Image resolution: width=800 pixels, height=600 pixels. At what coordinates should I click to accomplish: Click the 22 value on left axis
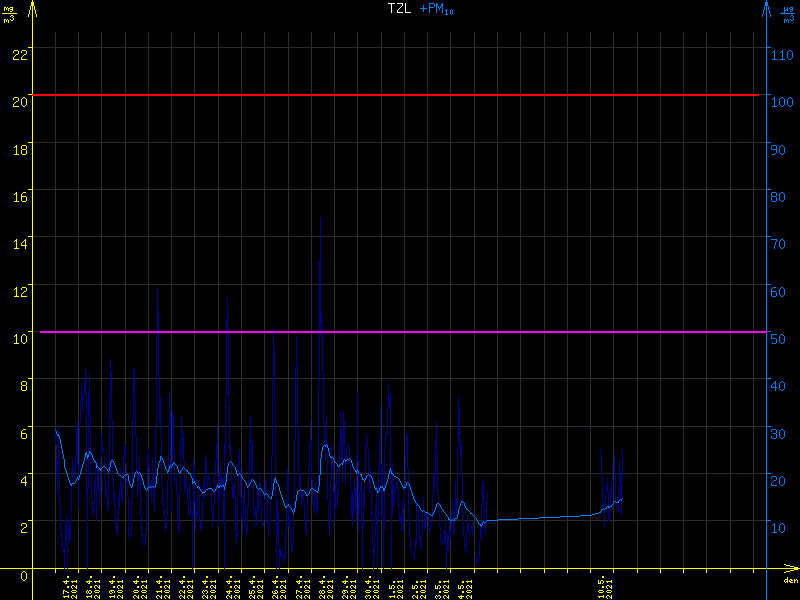coord(19,54)
